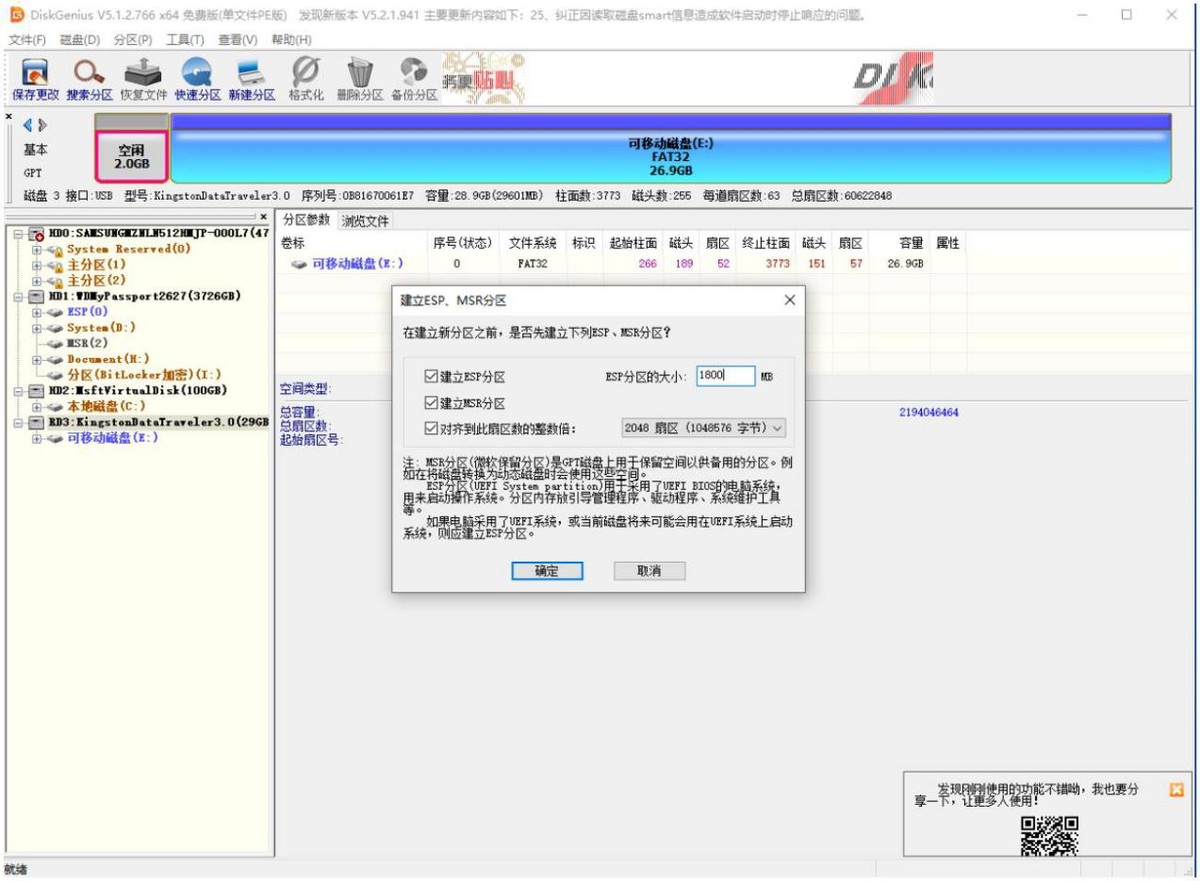
Task: Open the 帮助(H) menu
Action: point(291,40)
